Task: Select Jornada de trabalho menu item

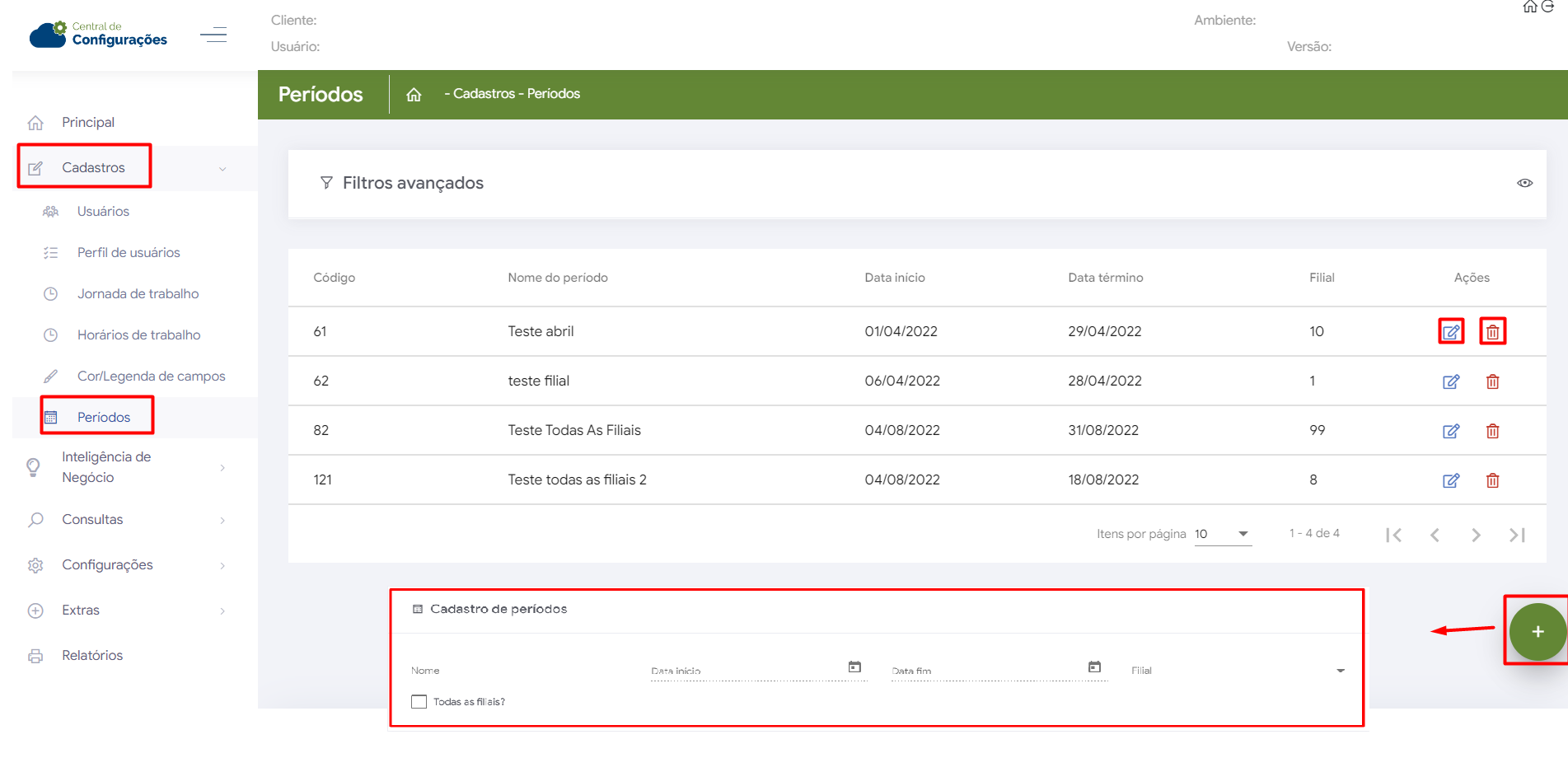Action: tap(138, 294)
